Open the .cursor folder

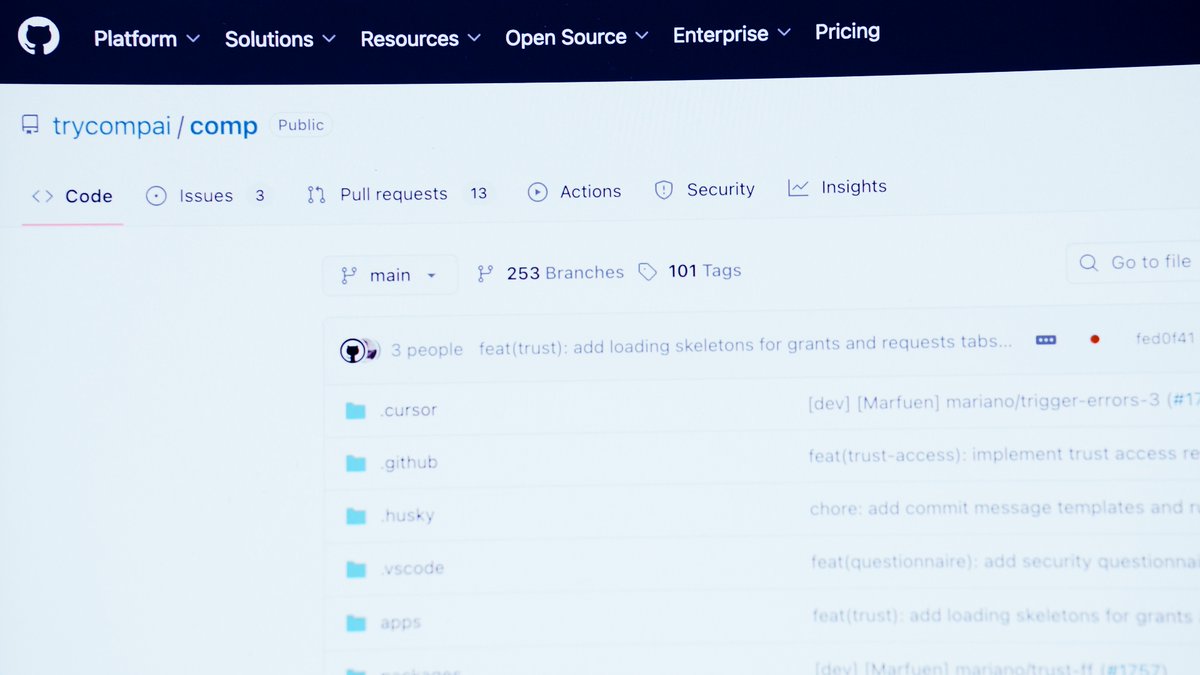point(409,410)
